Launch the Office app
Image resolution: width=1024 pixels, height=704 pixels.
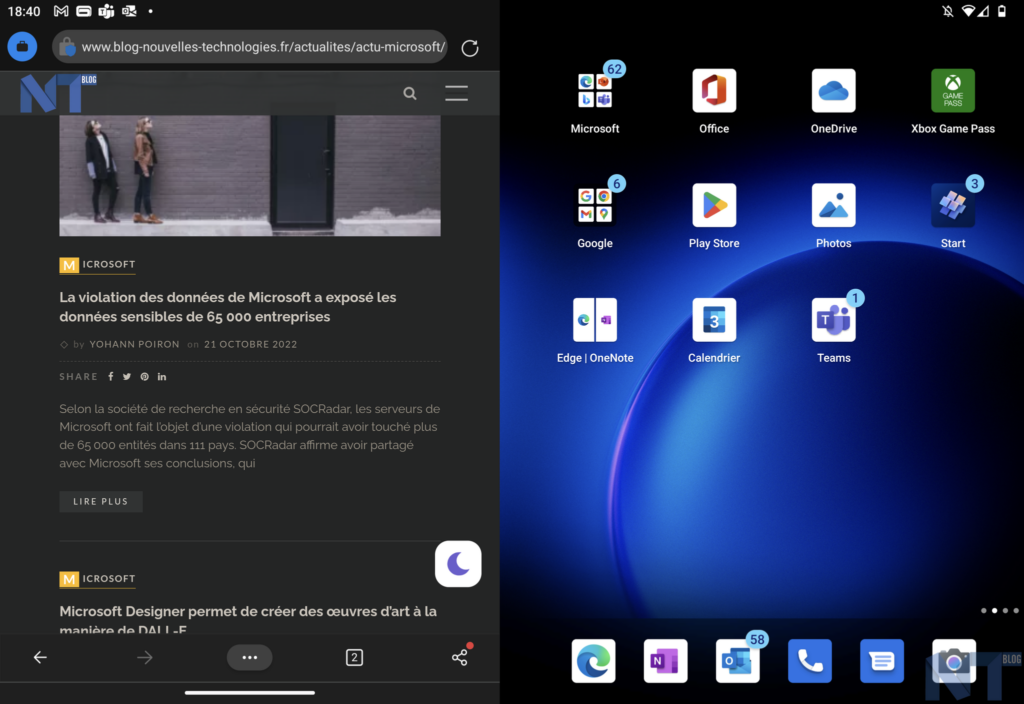(714, 91)
